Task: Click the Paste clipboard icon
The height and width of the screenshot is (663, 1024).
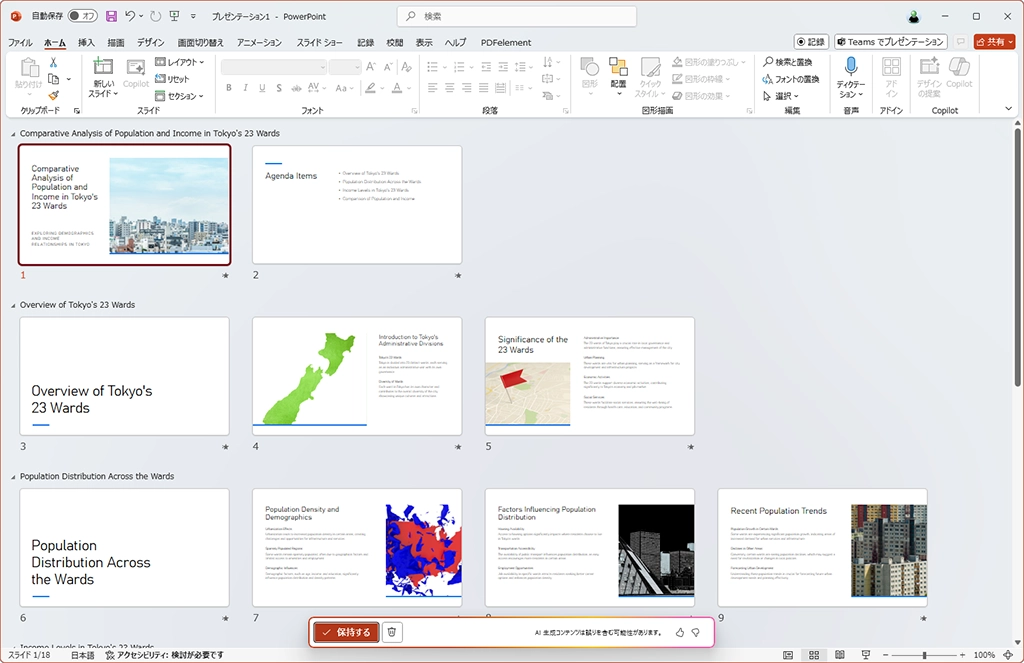Action: coord(29,68)
